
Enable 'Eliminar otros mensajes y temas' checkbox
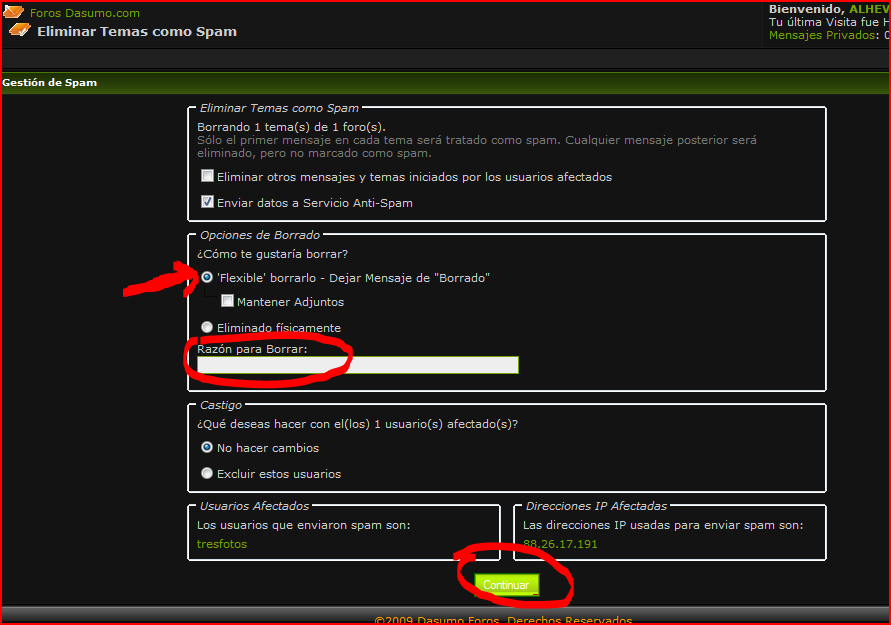[208, 176]
